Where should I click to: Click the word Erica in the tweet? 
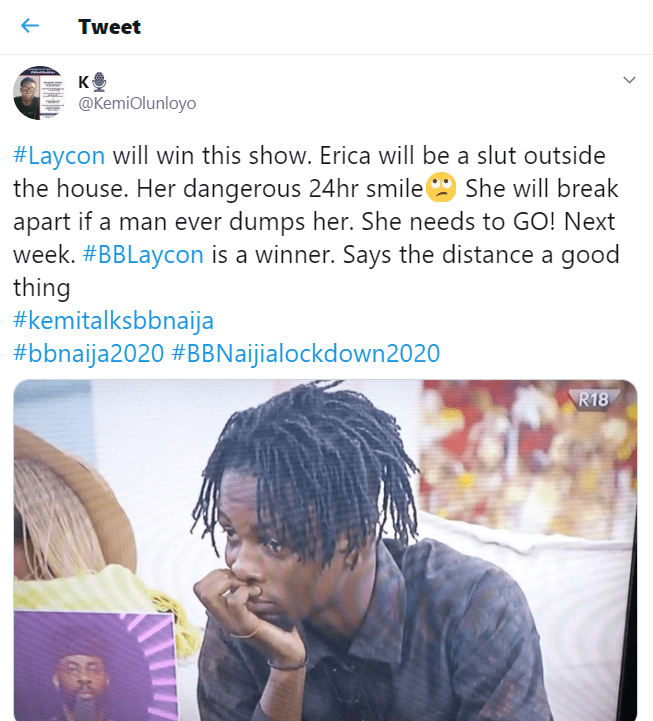click(345, 155)
